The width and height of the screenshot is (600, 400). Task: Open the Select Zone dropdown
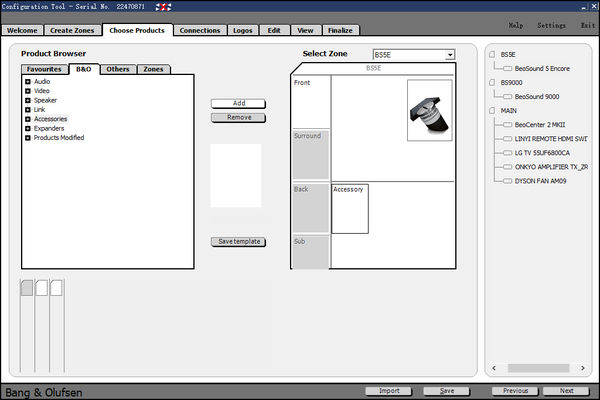pos(450,55)
